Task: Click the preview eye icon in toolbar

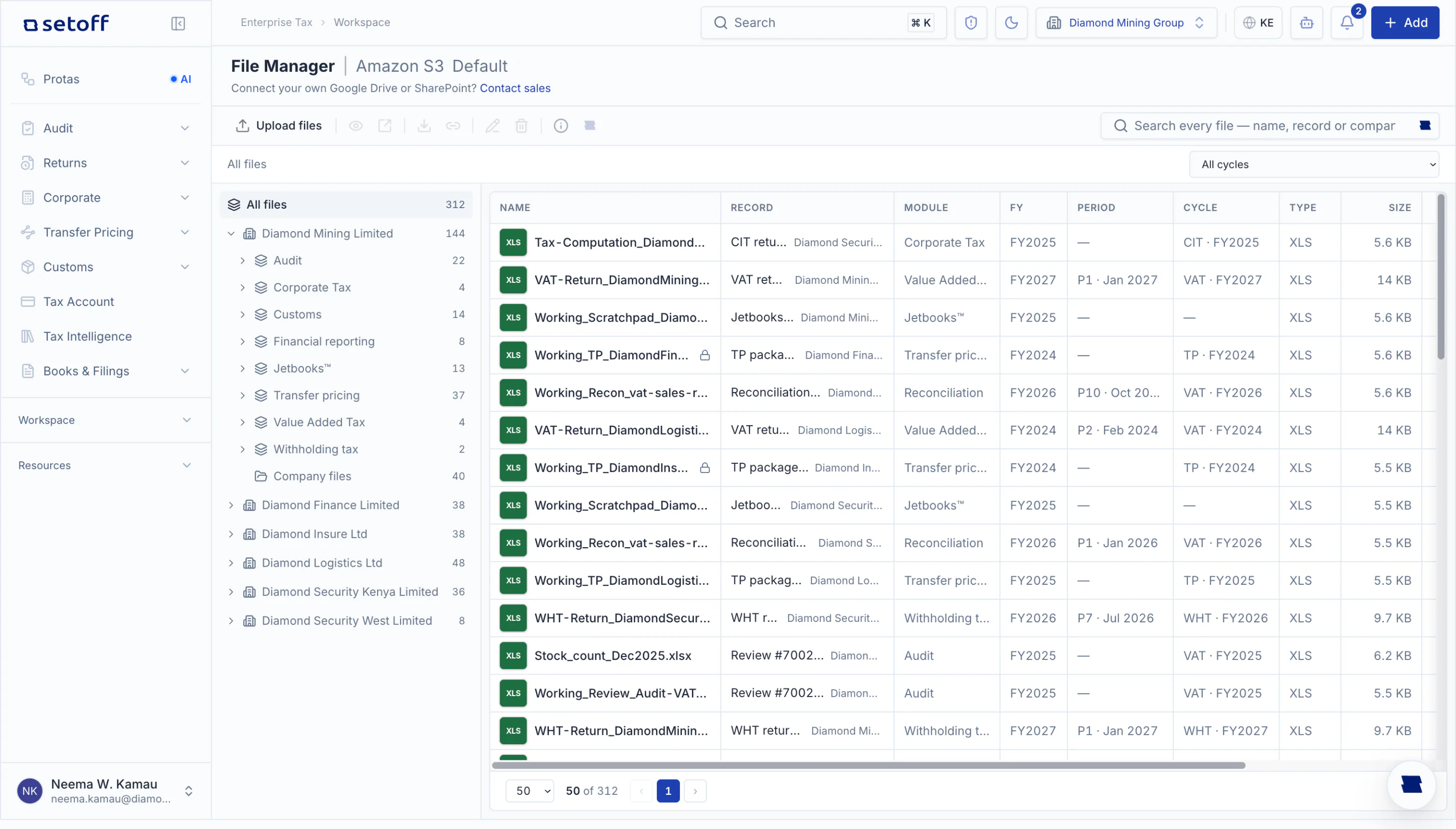Action: (x=356, y=126)
